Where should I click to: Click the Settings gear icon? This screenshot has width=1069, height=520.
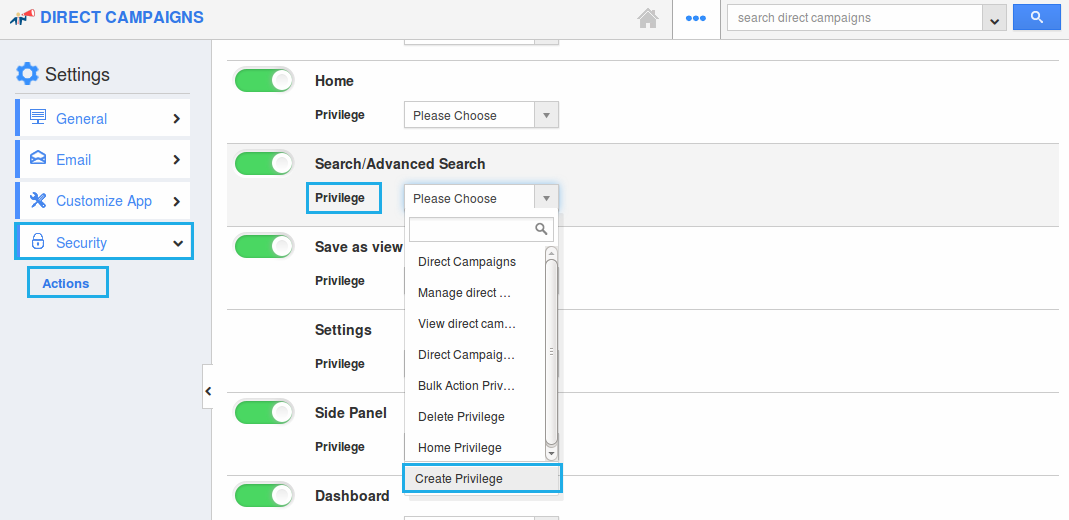pos(28,74)
